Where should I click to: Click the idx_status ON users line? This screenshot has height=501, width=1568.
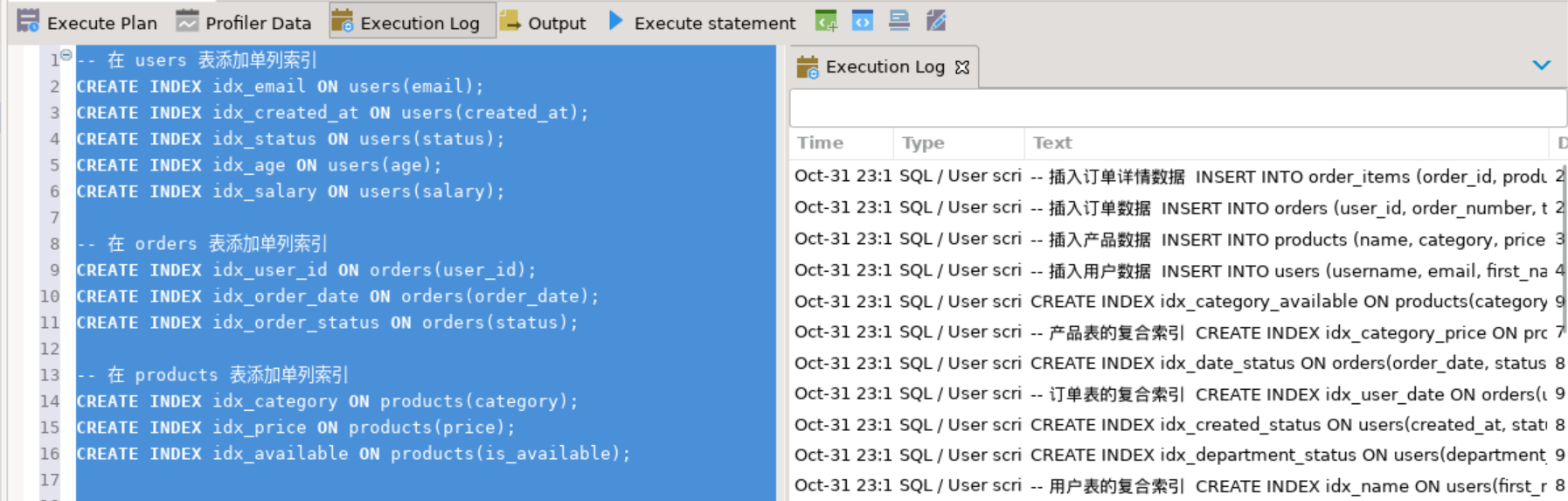coord(290,139)
